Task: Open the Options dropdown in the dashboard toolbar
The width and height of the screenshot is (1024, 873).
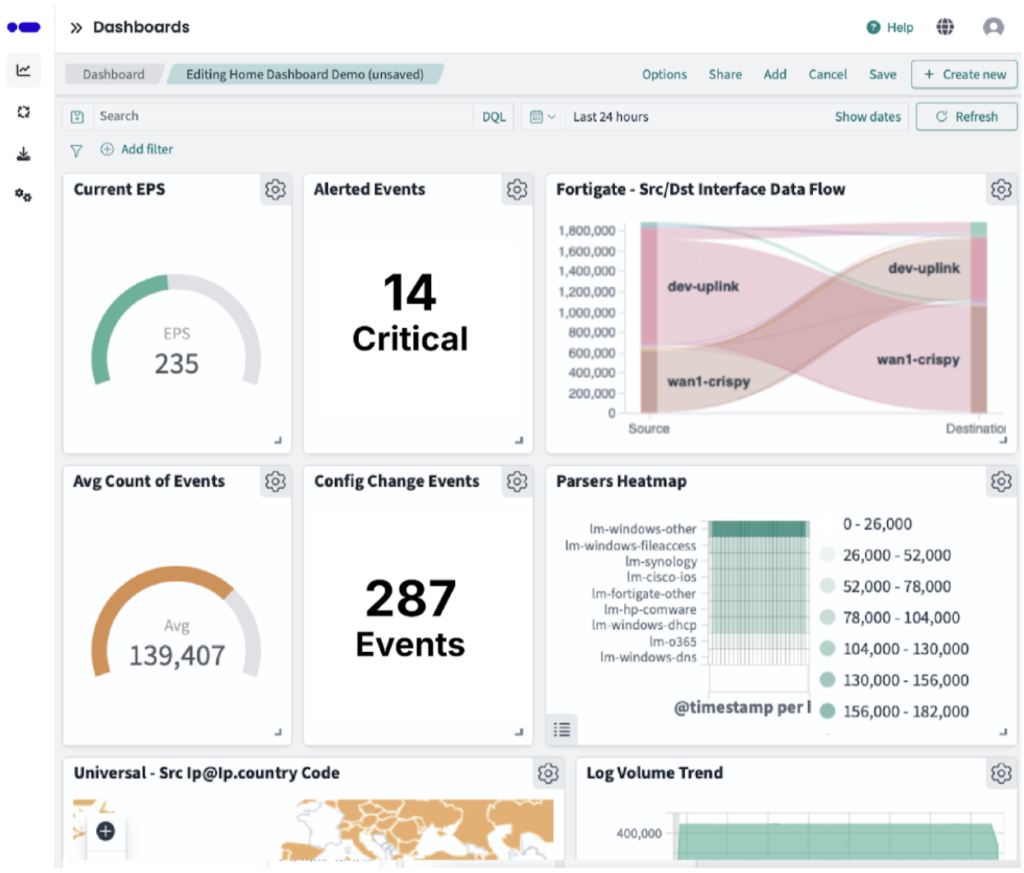Action: pos(664,74)
